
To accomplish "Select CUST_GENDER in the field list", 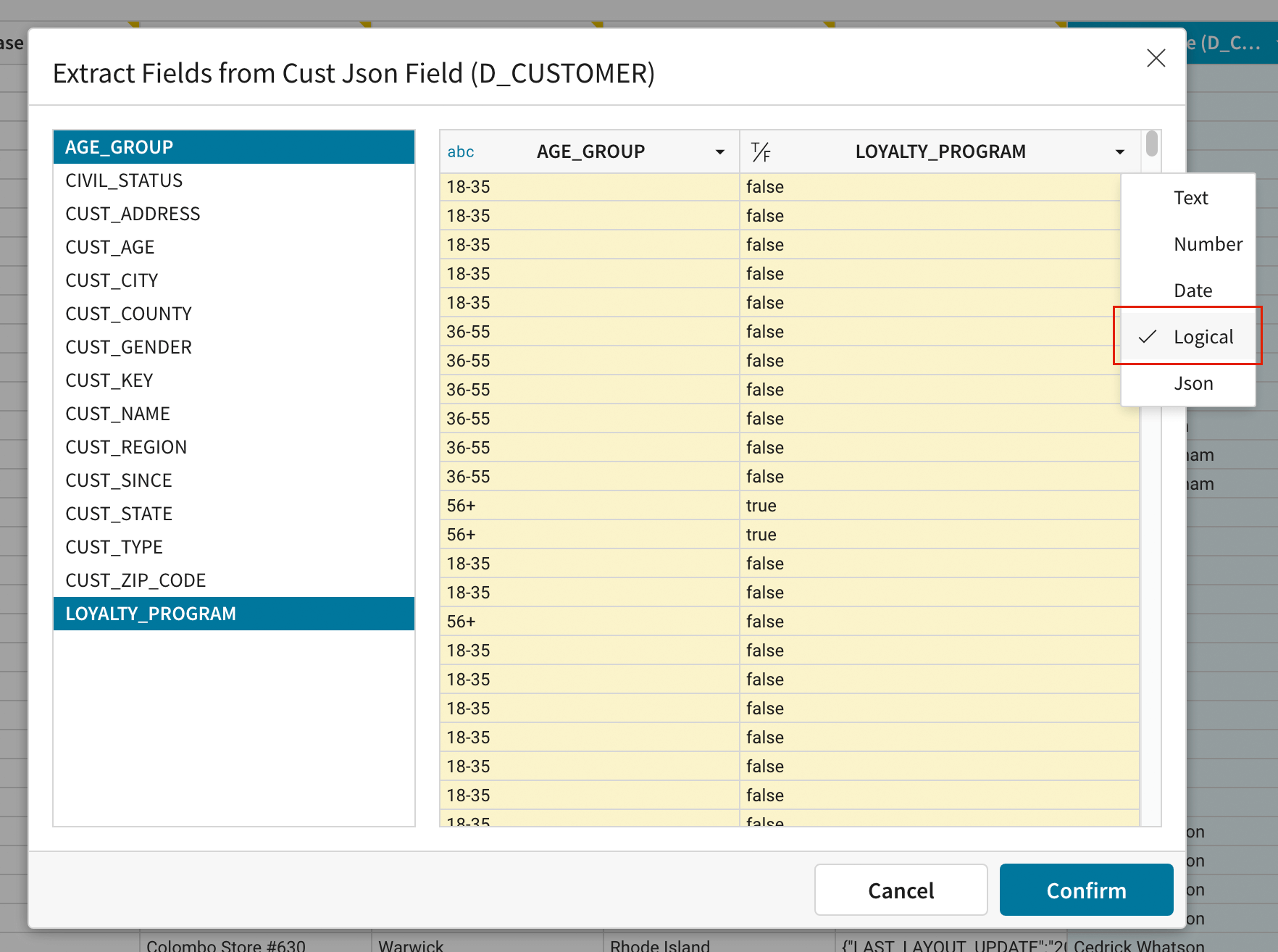I will [x=234, y=347].
